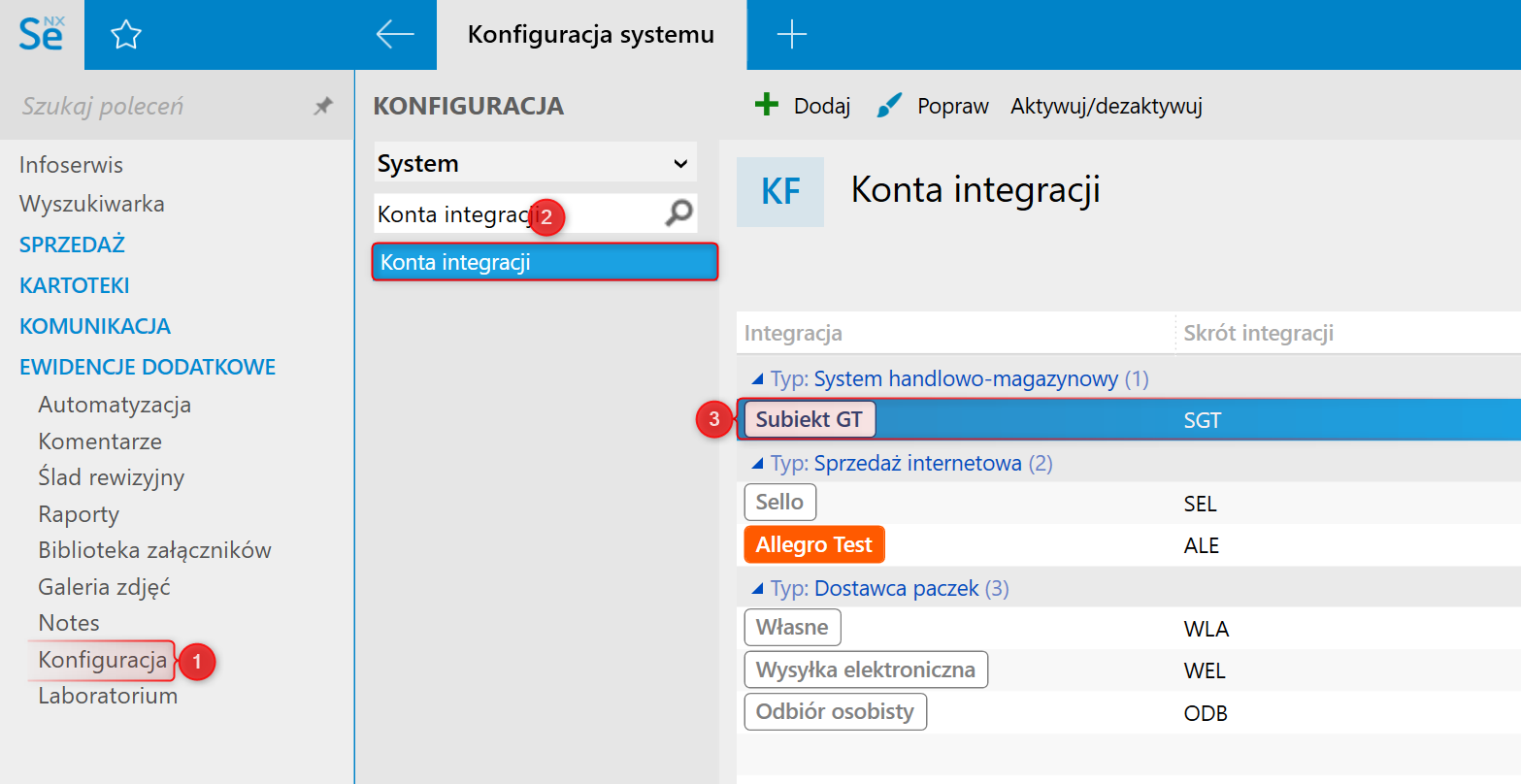Screen dimensions: 1521x784
Task: Open a new tab with plus icon
Action: coord(792,35)
